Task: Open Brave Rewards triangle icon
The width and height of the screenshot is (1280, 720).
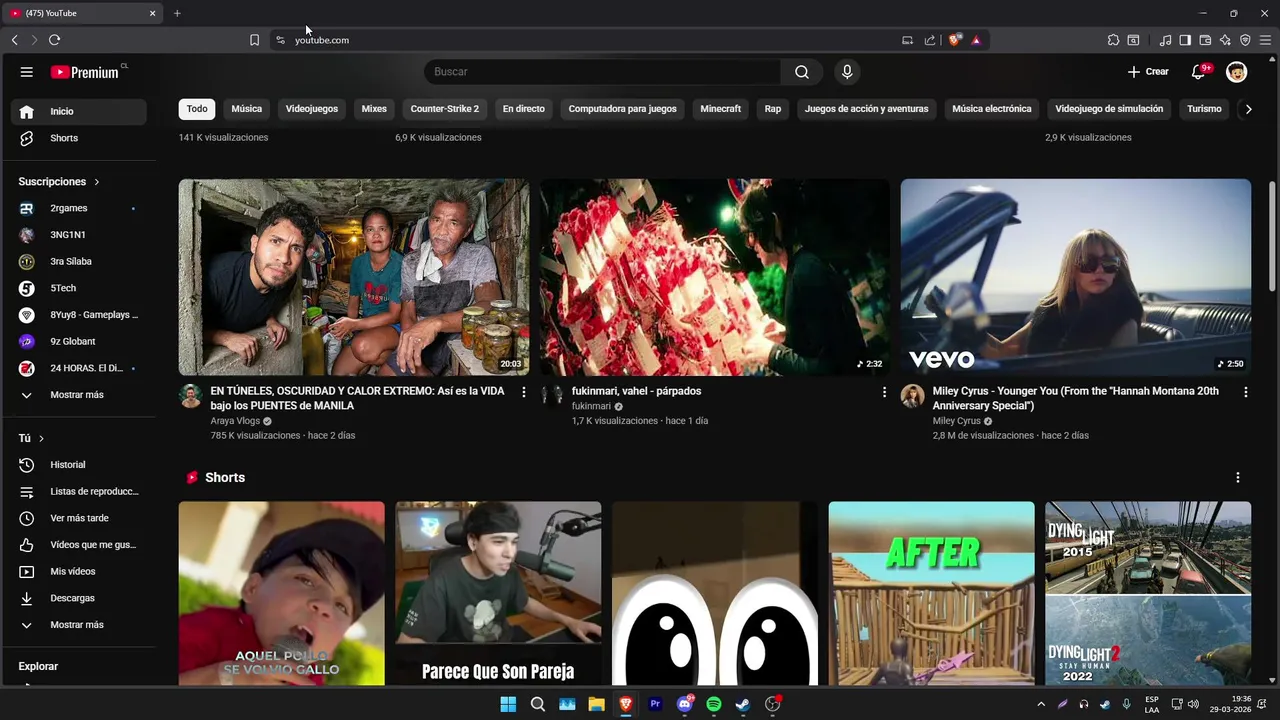Action: [976, 40]
